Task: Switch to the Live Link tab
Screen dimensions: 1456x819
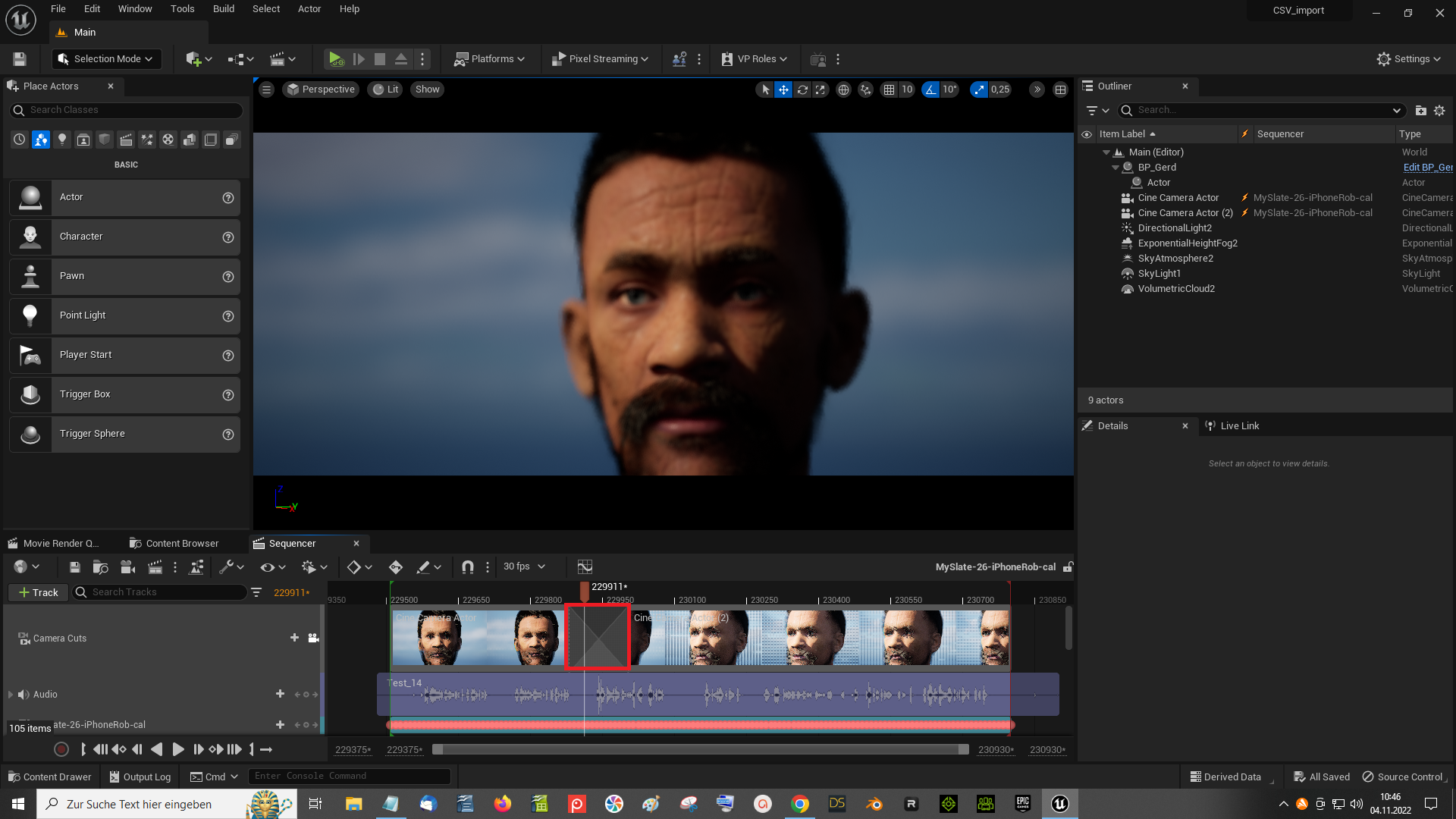Action: pos(1232,426)
